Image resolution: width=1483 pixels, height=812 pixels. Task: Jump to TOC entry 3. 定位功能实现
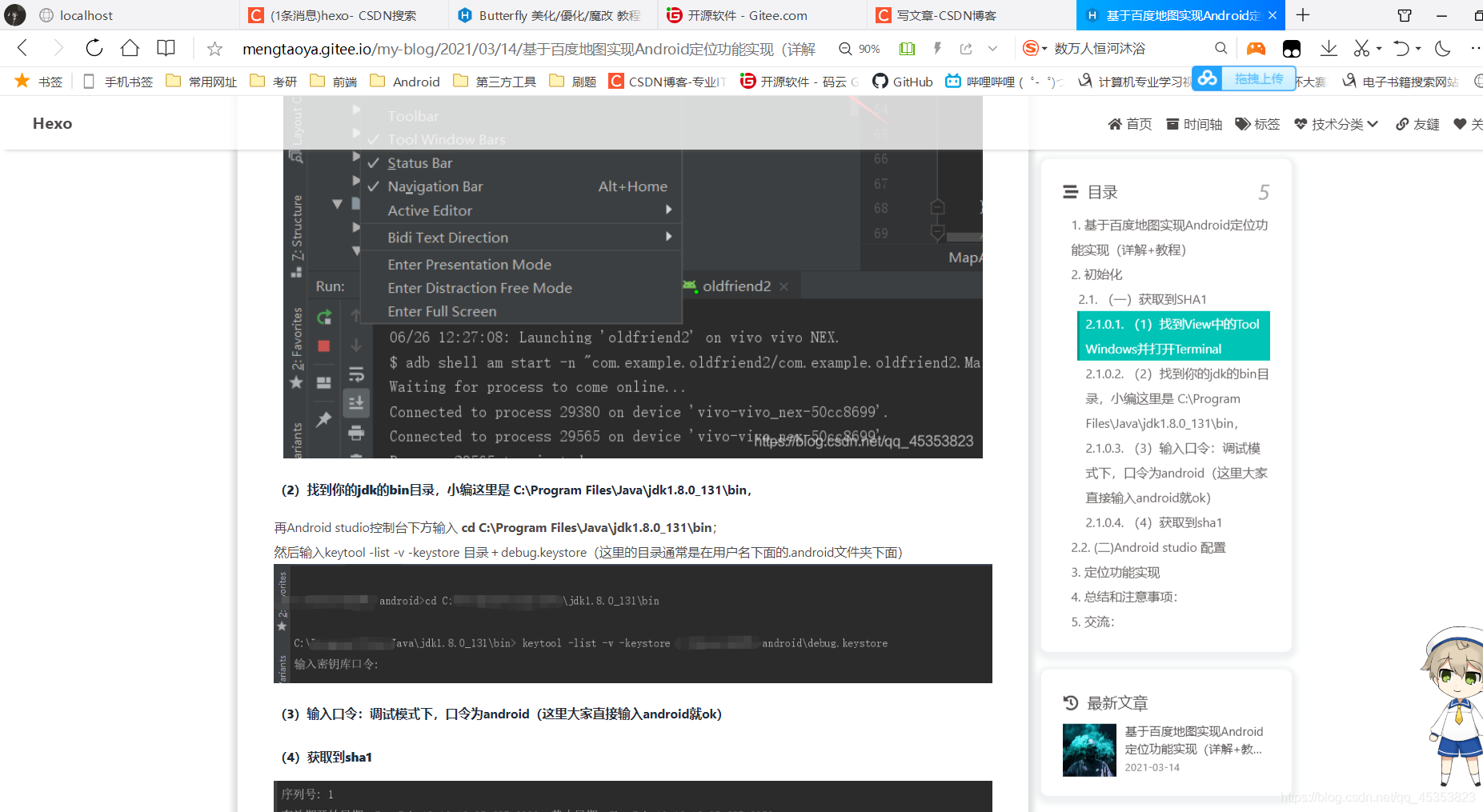click(1116, 572)
